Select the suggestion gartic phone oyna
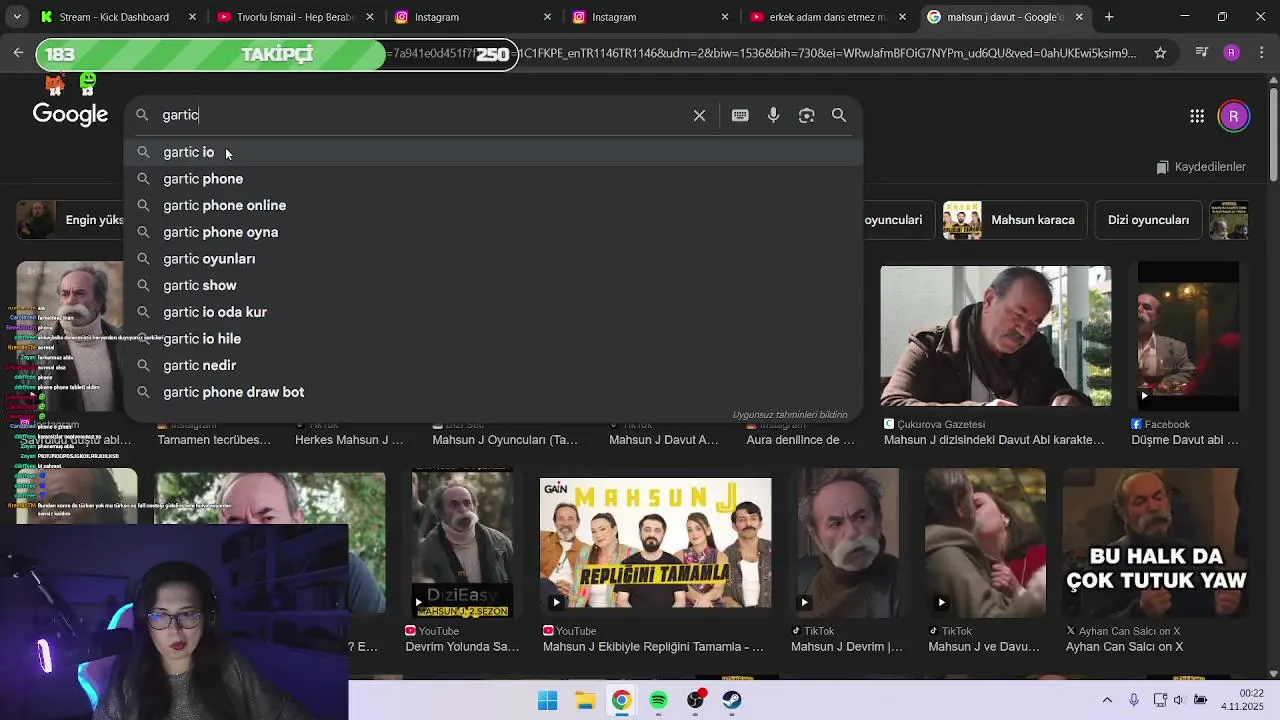Screen dimensions: 1280x720 (x=493, y=232)
